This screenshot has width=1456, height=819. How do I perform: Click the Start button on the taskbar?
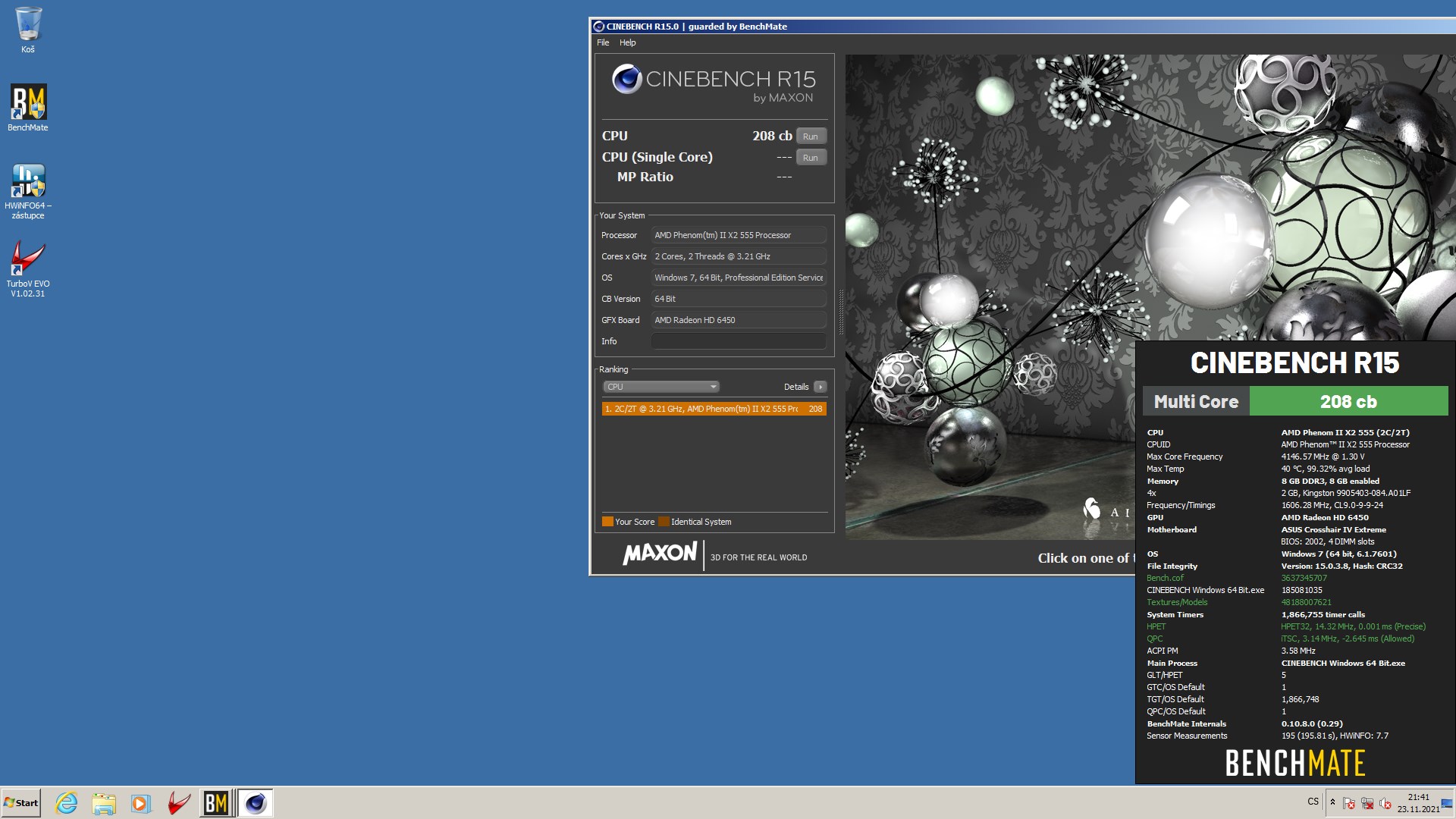tap(21, 803)
